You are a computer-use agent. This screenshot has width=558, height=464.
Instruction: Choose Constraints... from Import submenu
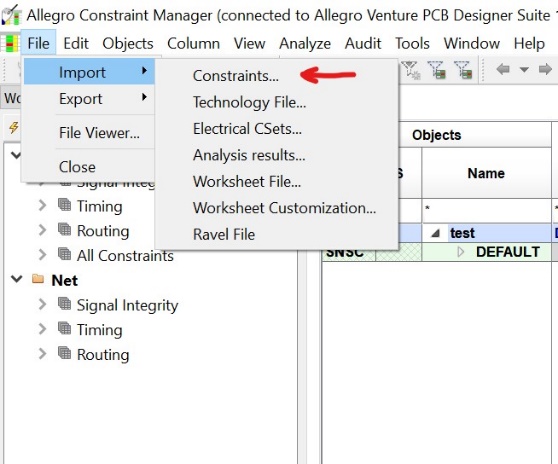(x=236, y=76)
